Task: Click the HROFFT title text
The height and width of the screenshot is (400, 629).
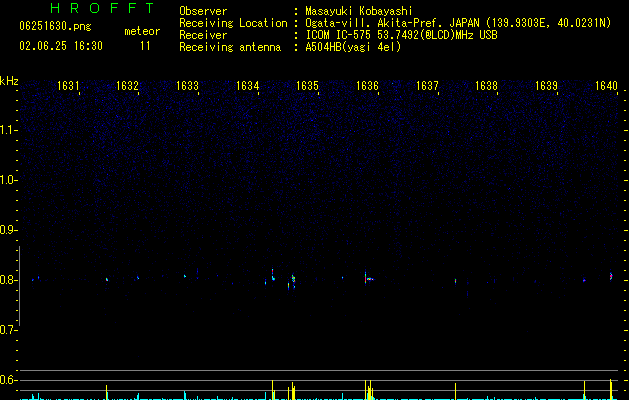Action: (x=102, y=8)
